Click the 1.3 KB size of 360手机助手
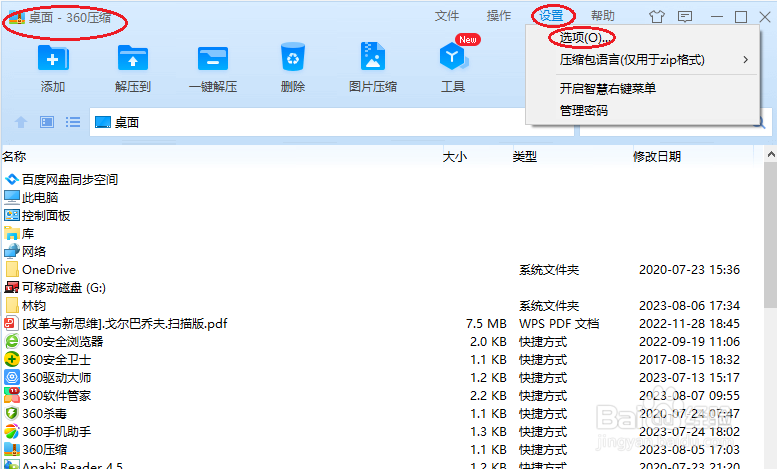This screenshot has height=469, width=777. coord(488,431)
